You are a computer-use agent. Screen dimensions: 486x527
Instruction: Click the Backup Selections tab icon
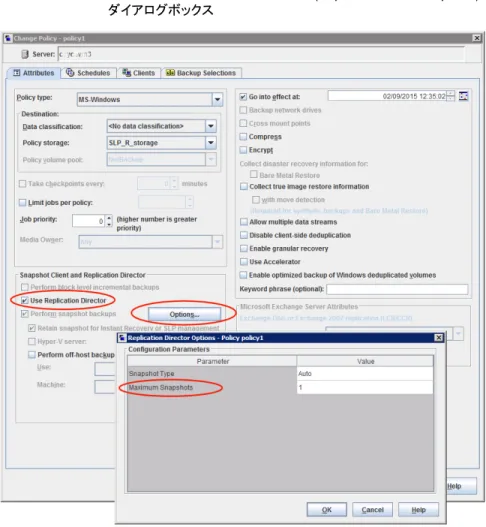pos(170,73)
